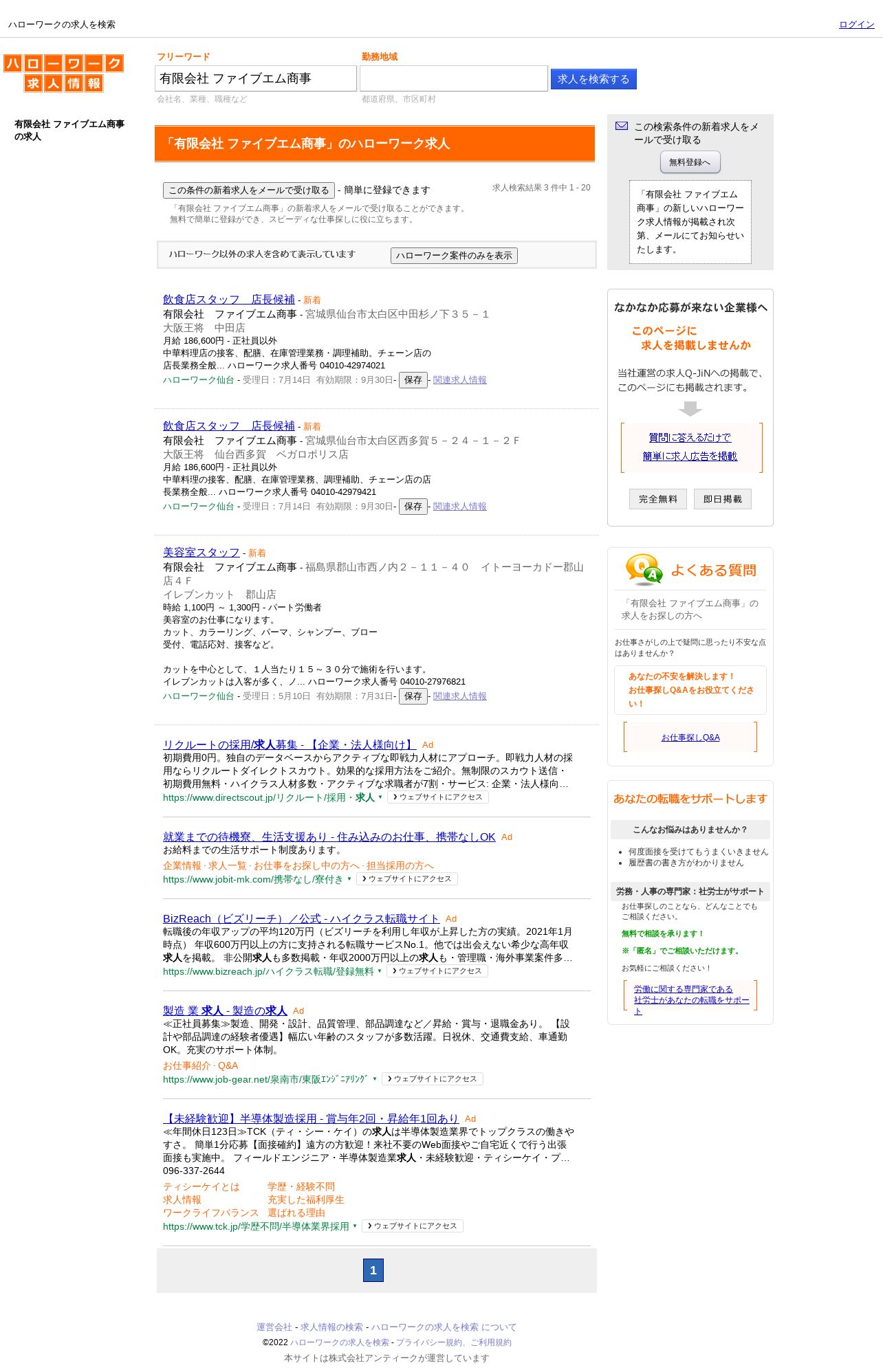Open the 美容室スタッフ job listing
Viewport: 883px width, 1372px height.
201,553
